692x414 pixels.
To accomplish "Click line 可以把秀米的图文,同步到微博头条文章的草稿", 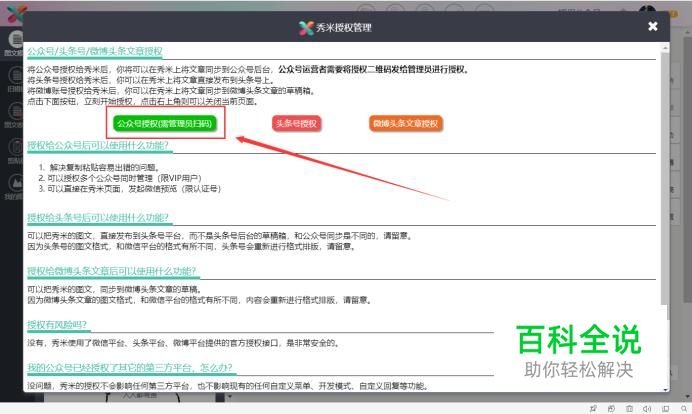I will pos(115,290).
